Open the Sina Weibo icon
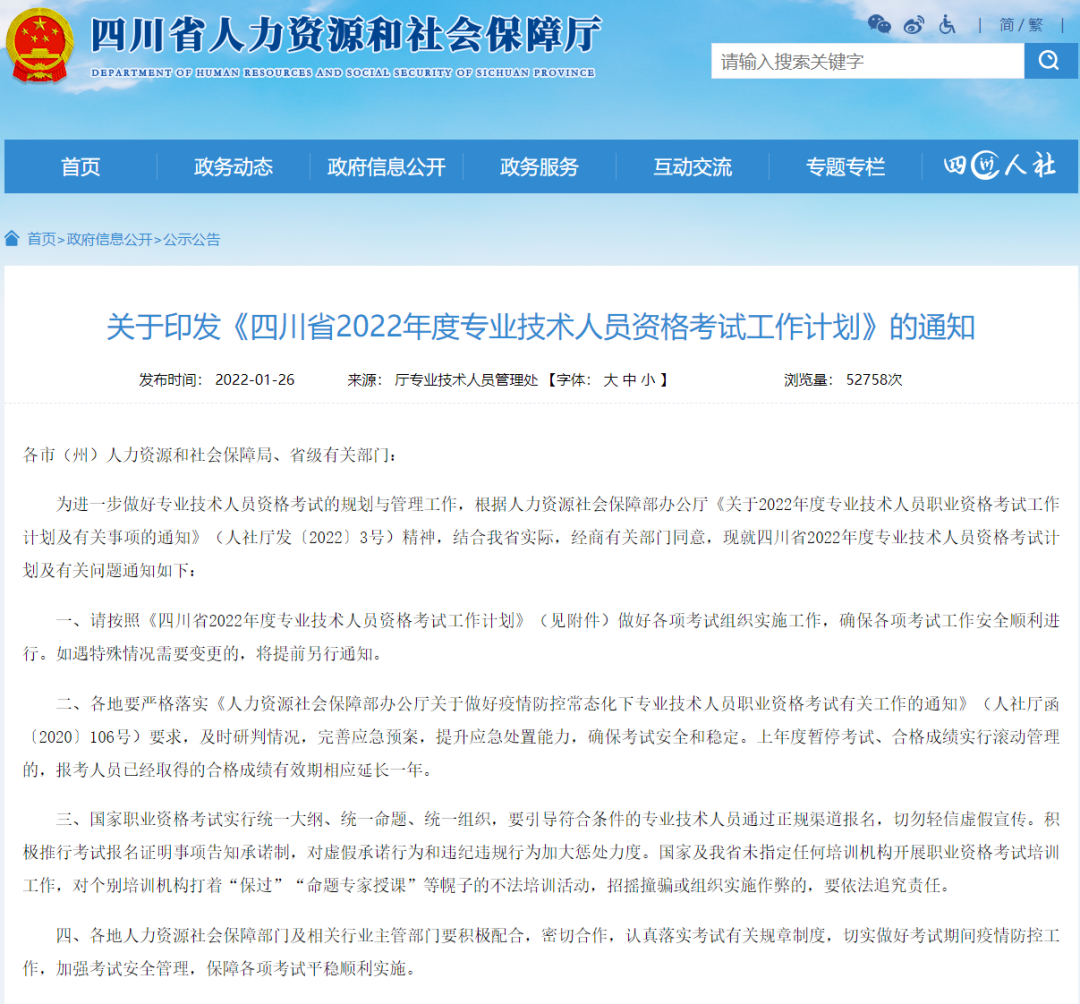The width and height of the screenshot is (1080, 1004). pyautogui.click(x=913, y=24)
